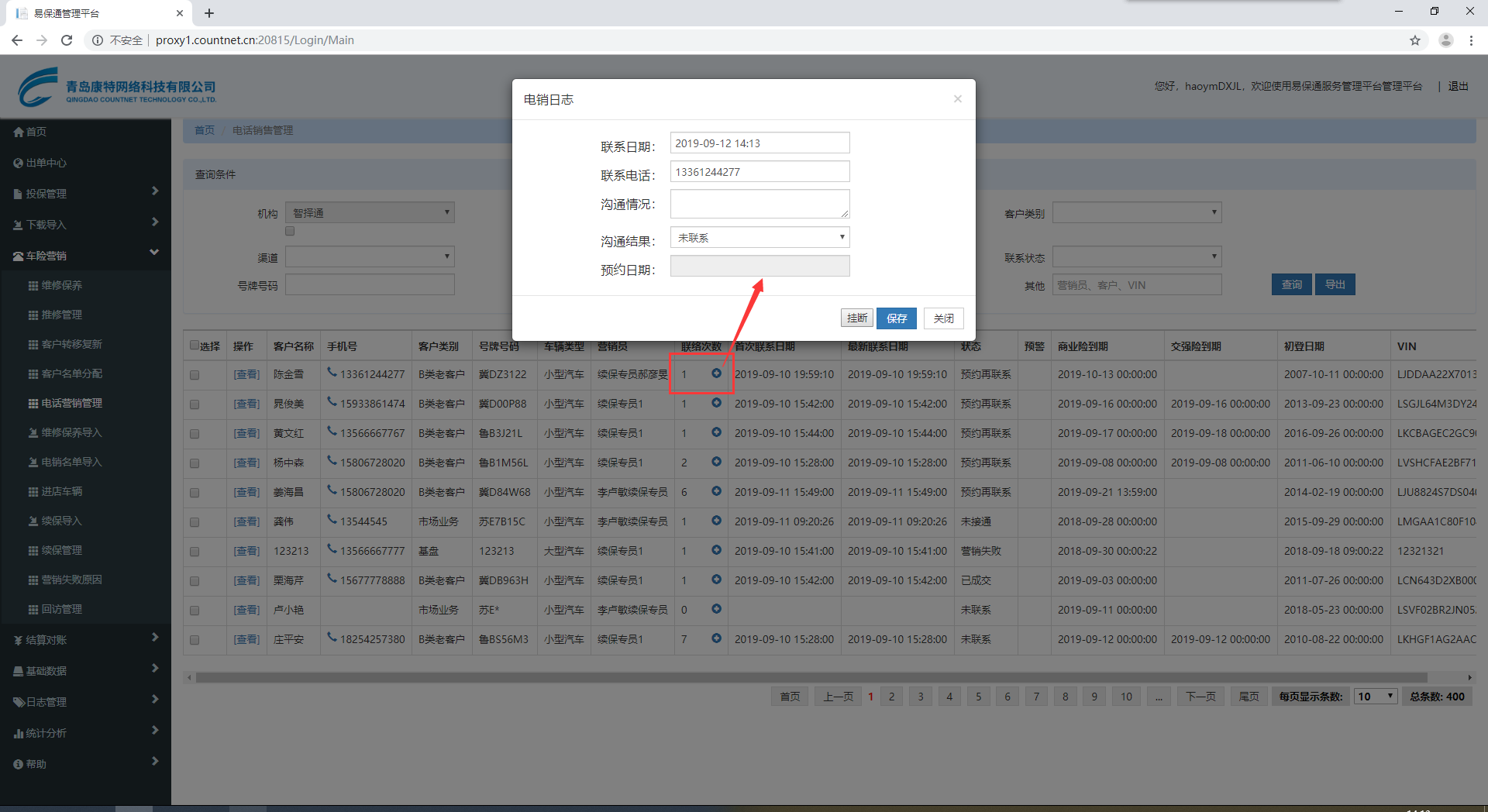Screen dimensions: 1488x812
Task: Select the checkbox for 姜海昌
Action: click(195, 493)
